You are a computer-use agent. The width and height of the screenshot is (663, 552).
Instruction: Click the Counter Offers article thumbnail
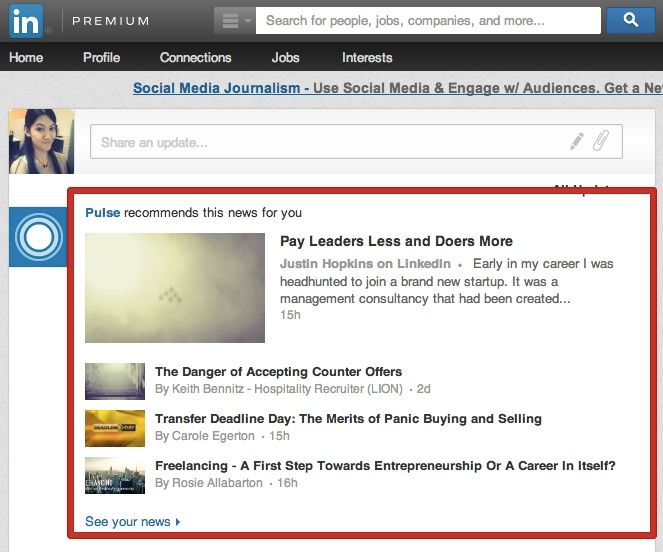pyautogui.click(x=115, y=381)
